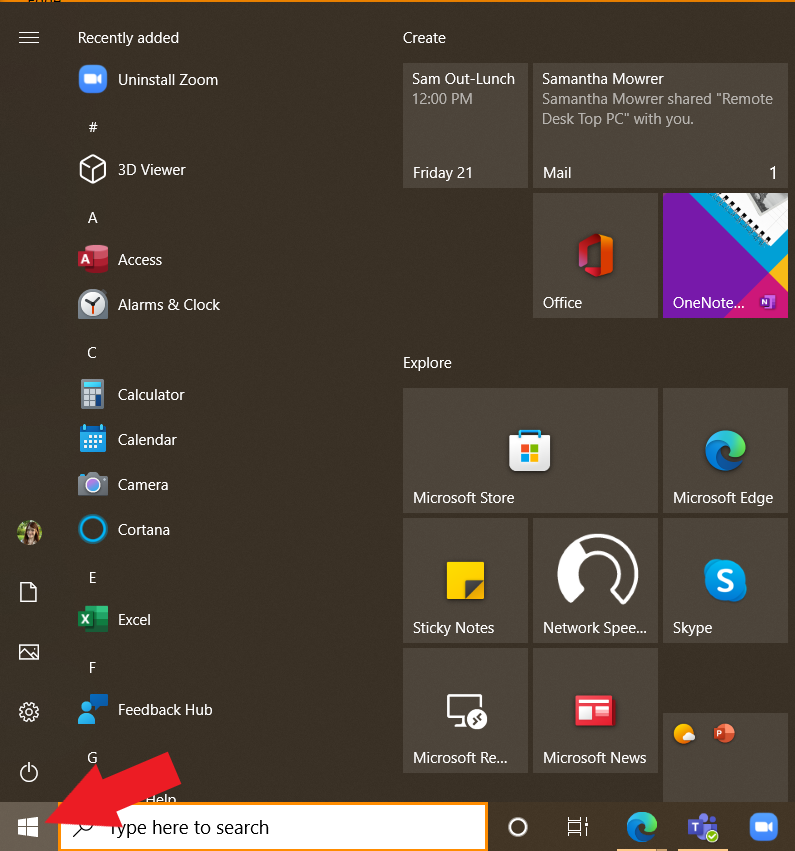The height and width of the screenshot is (851, 795).
Task: Open the Microsoft Edge tile
Action: pos(725,450)
